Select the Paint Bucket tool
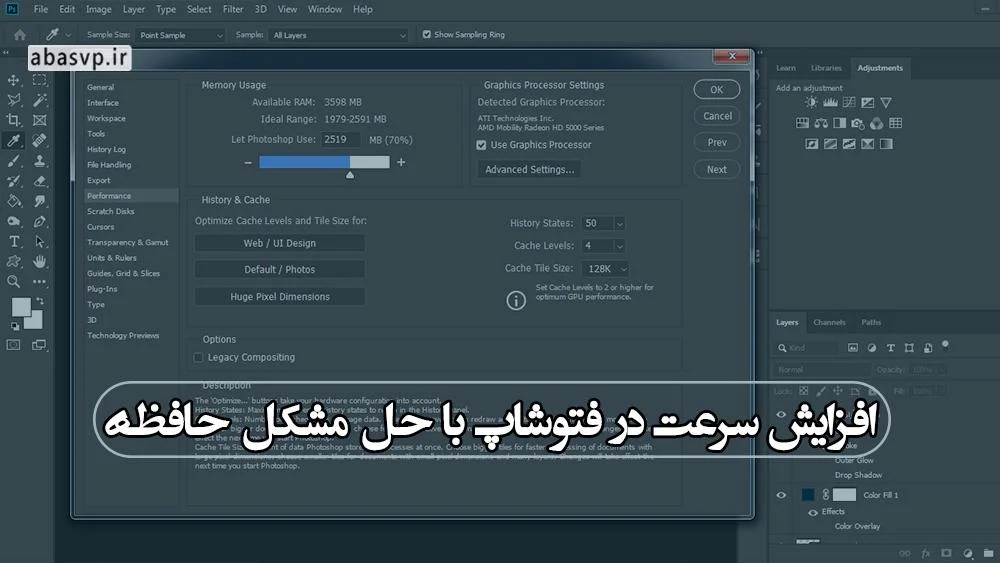The width and height of the screenshot is (1000, 563). [x=13, y=201]
